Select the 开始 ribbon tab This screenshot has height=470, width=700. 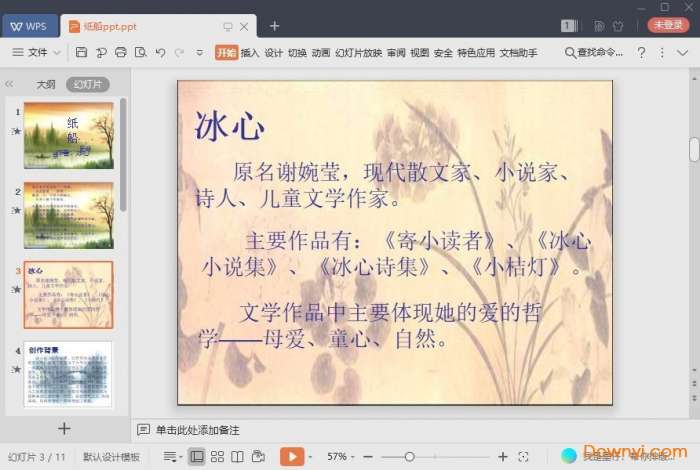(x=226, y=53)
